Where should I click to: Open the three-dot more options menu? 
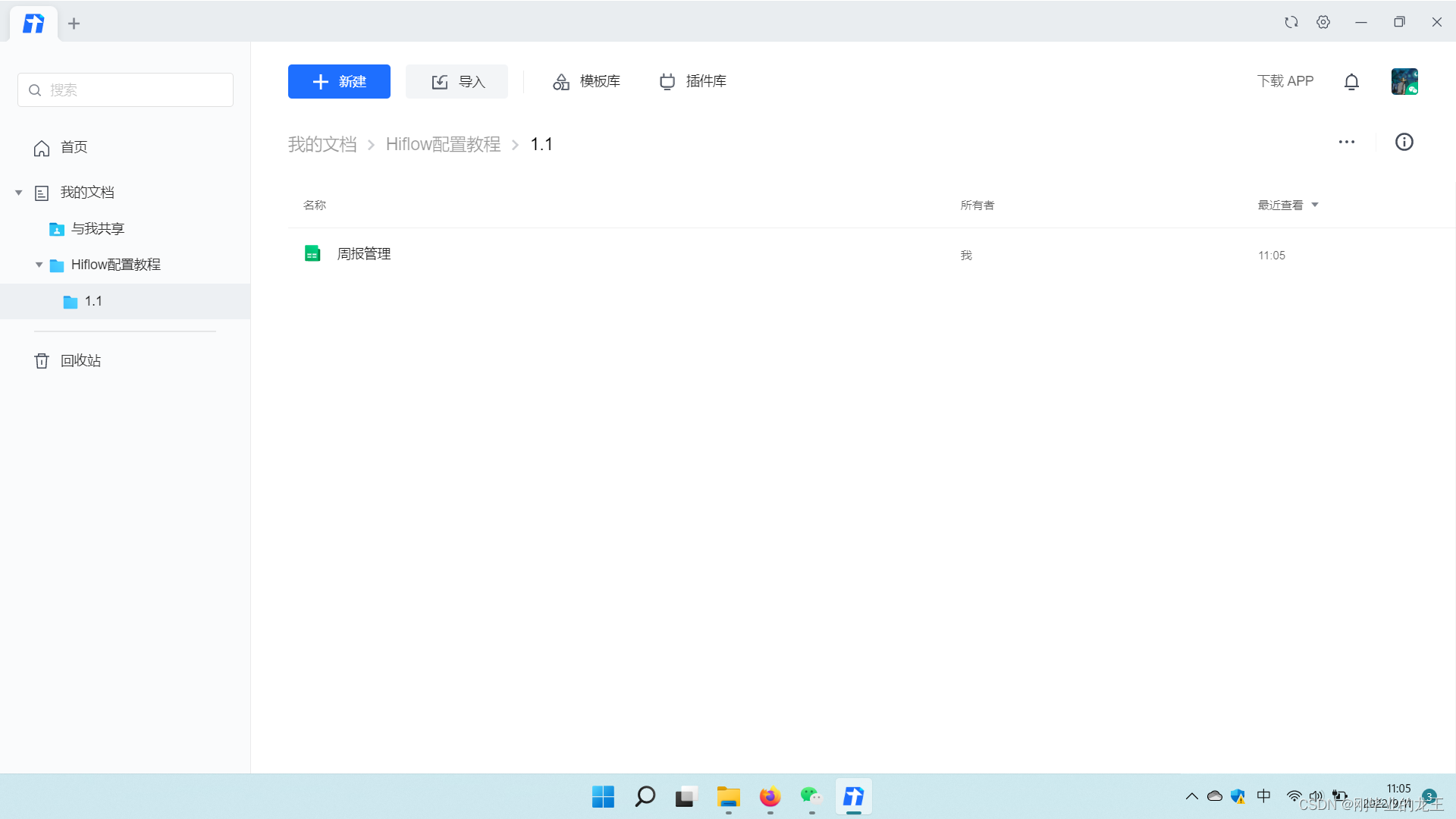1346,143
